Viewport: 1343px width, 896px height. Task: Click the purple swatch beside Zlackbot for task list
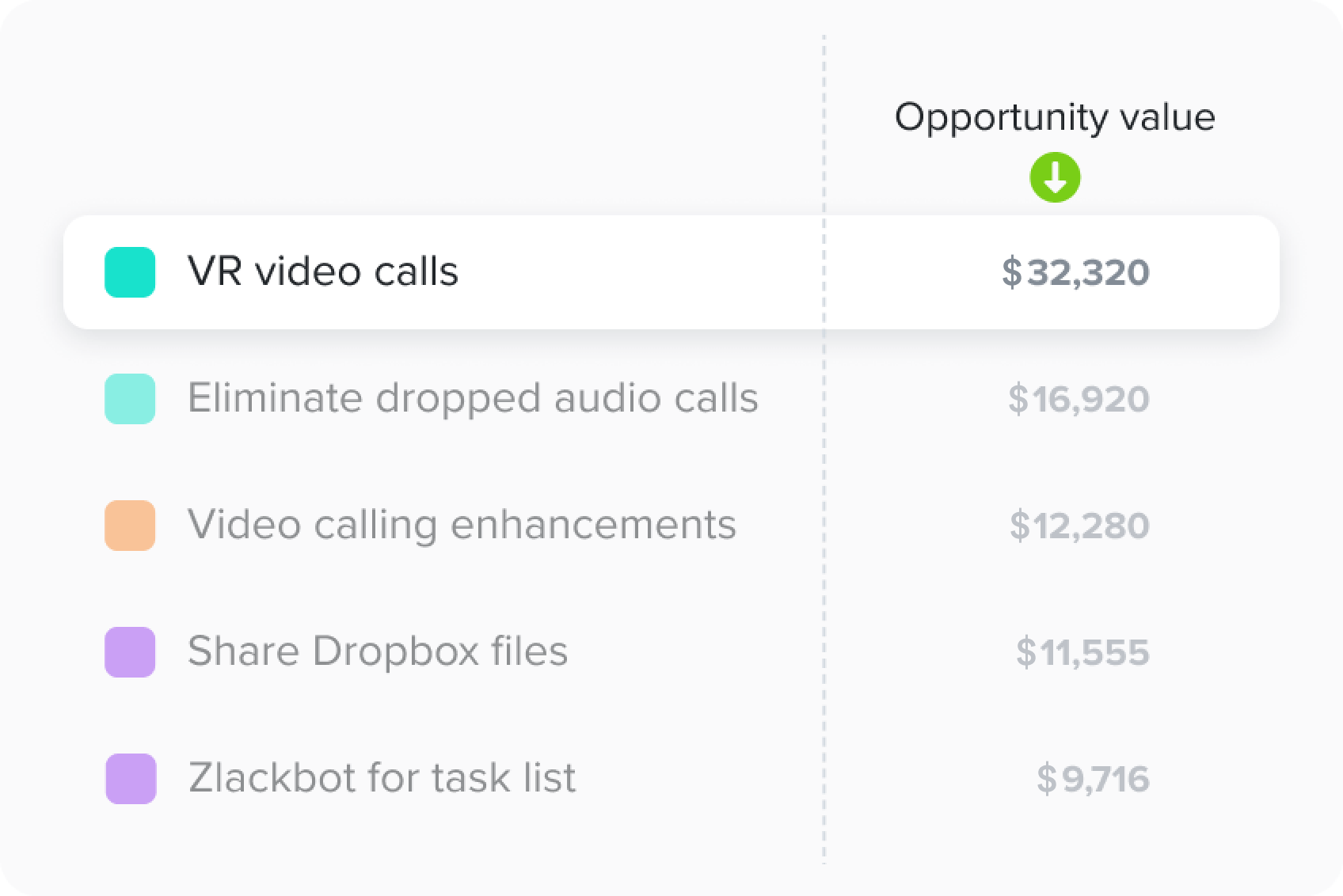click(x=131, y=779)
